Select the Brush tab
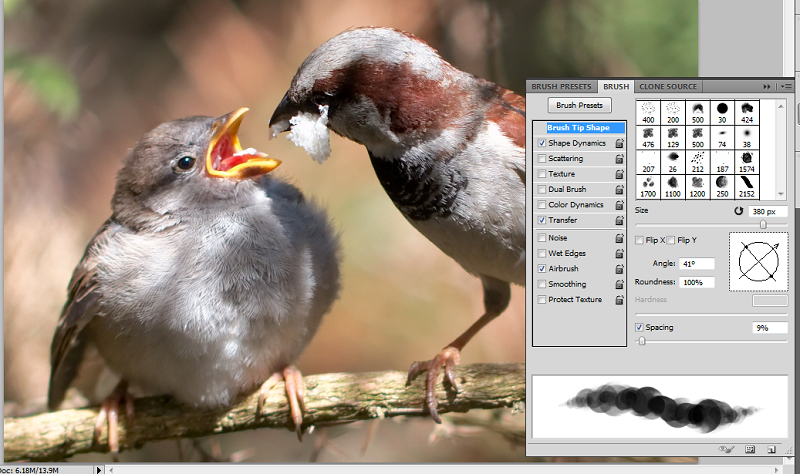 click(616, 87)
